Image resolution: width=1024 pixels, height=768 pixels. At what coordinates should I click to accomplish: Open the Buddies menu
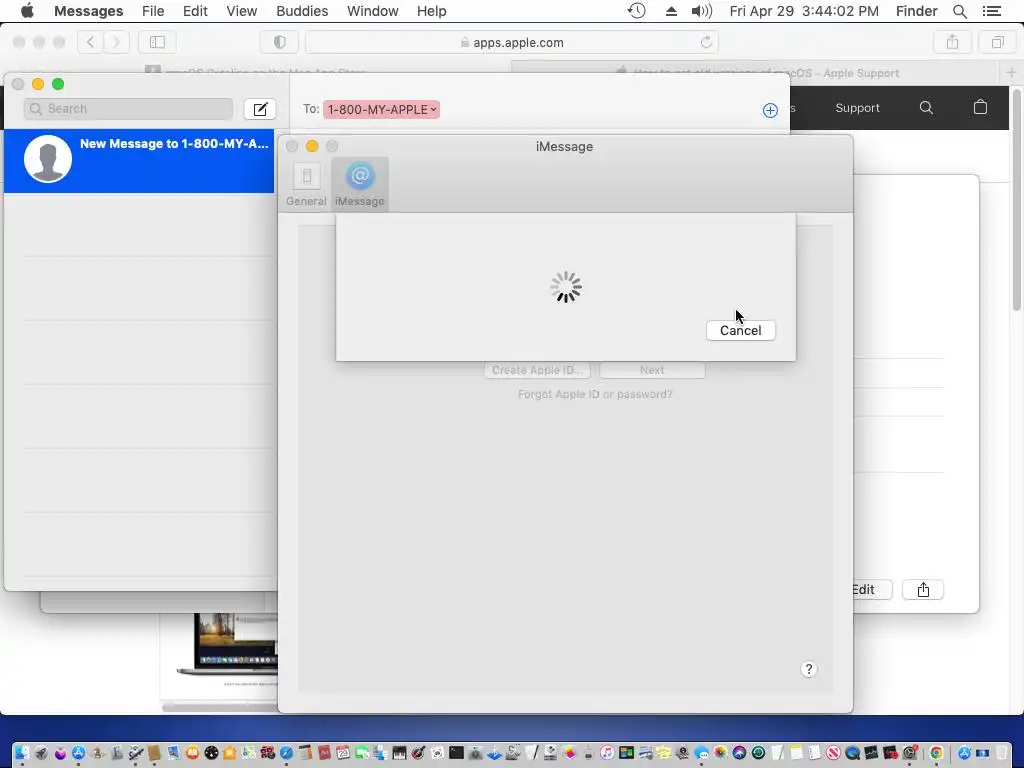[302, 11]
